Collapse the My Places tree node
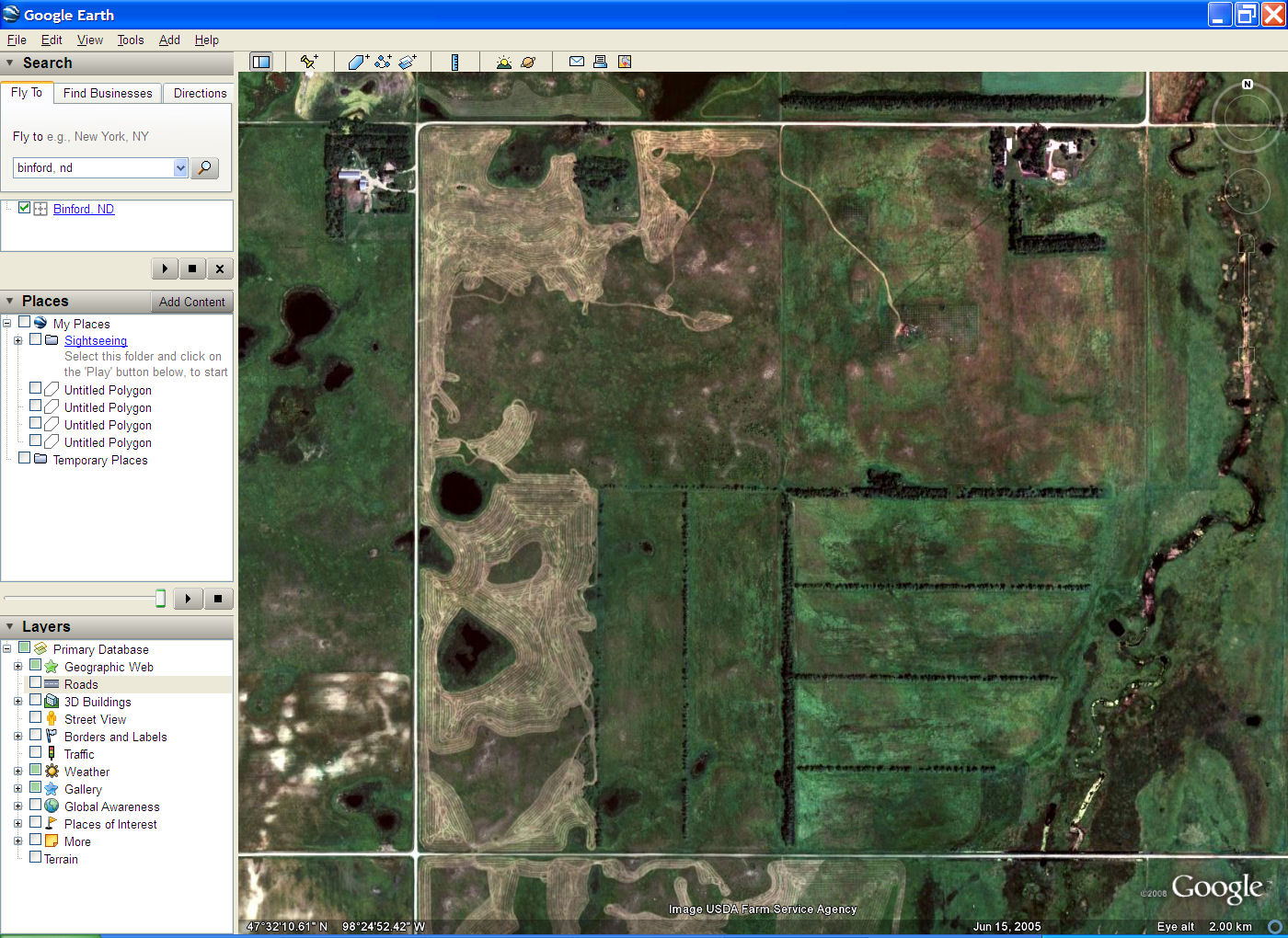The width and height of the screenshot is (1288, 938). pos(7,323)
